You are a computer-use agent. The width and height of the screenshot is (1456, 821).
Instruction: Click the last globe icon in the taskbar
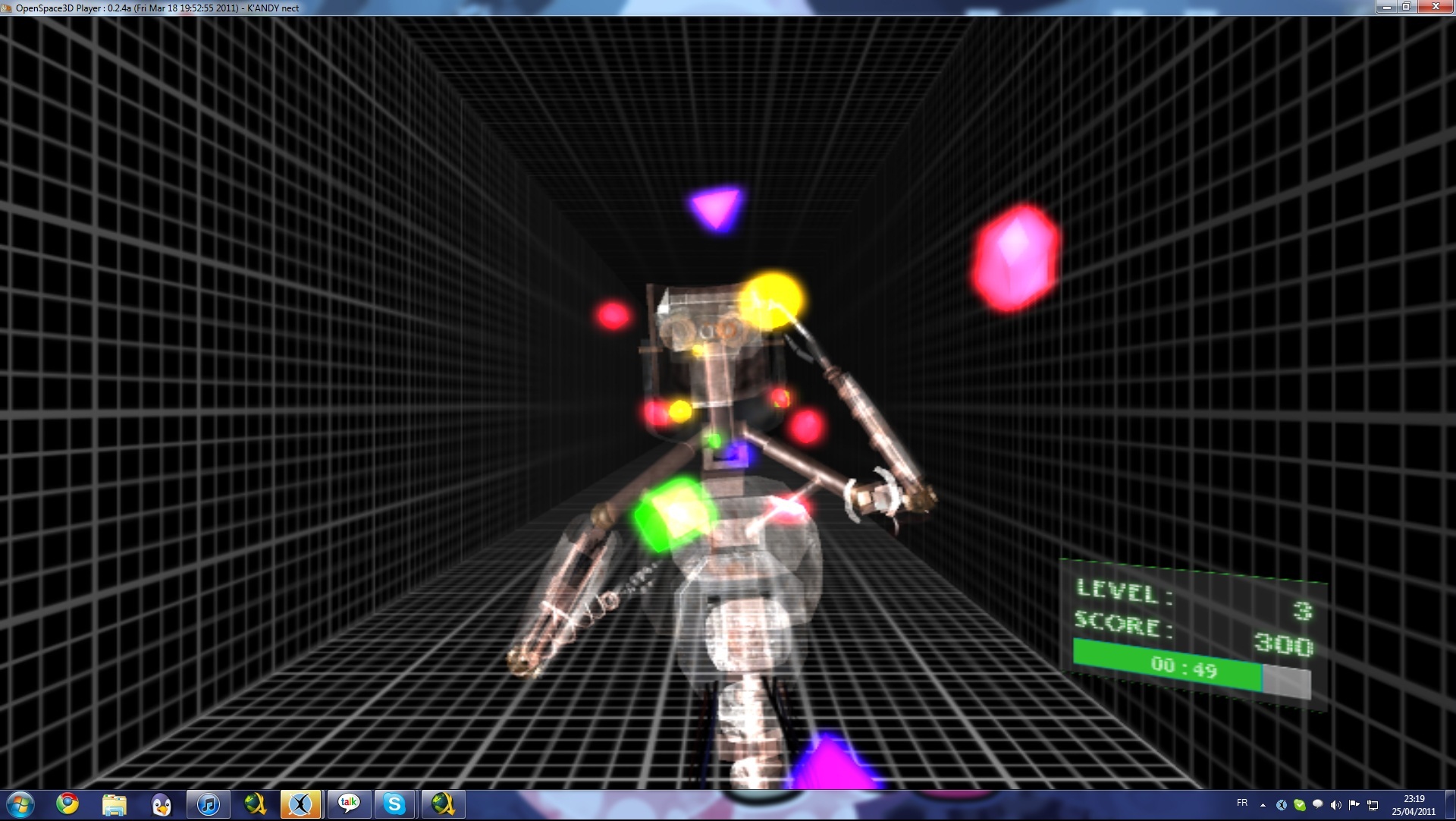(442, 804)
